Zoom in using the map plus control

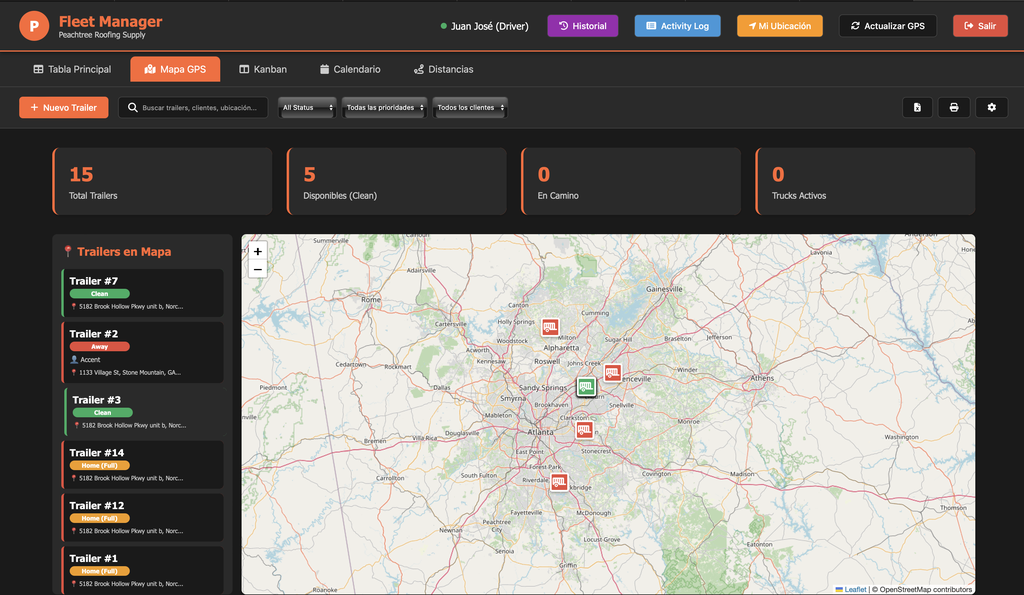point(258,251)
